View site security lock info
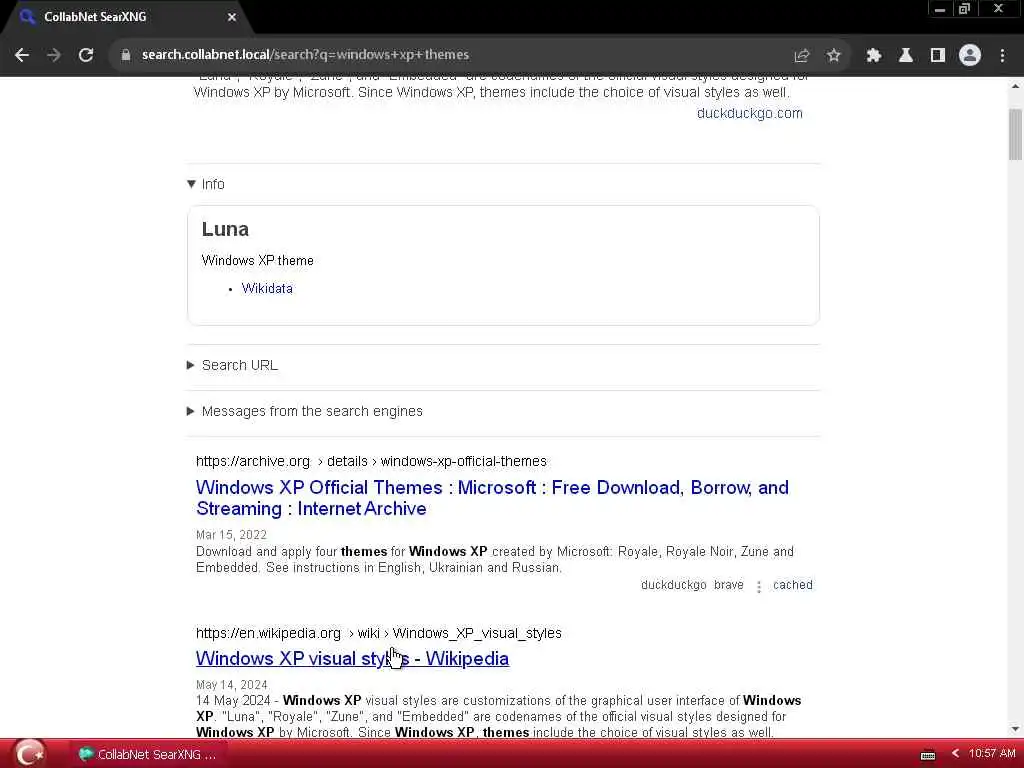The height and width of the screenshot is (768, 1024). (125, 55)
